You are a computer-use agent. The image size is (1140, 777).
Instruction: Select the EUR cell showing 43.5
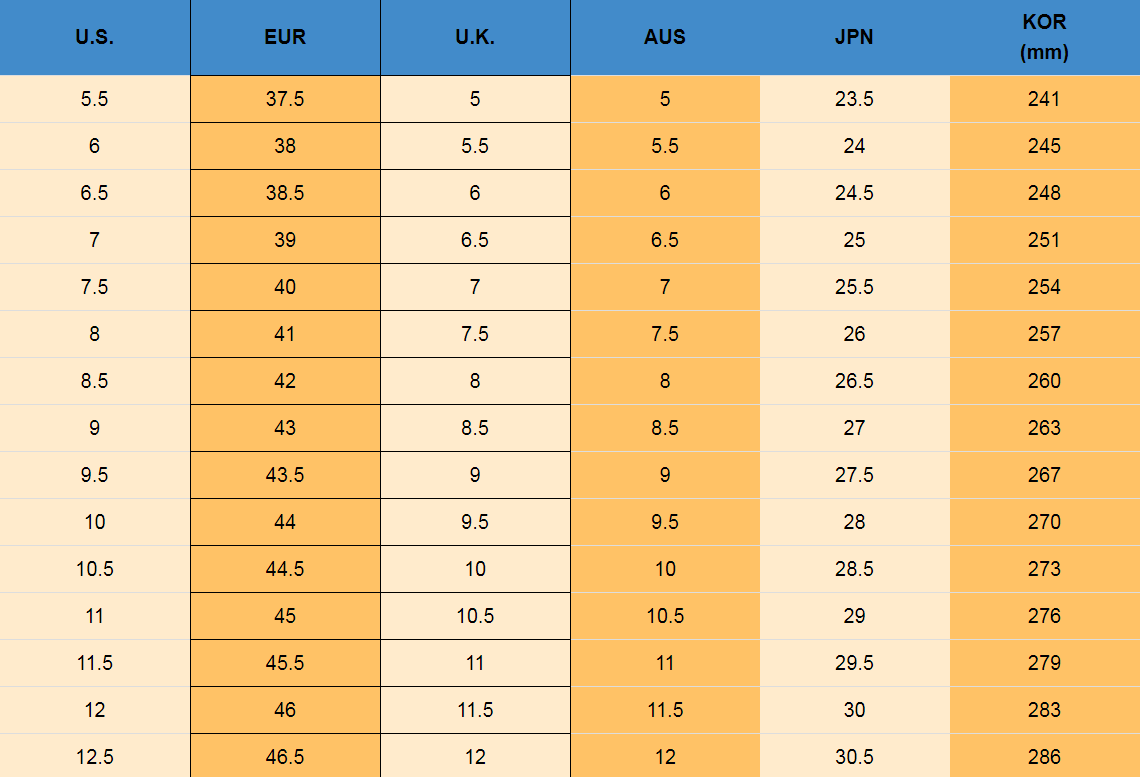[x=285, y=475]
